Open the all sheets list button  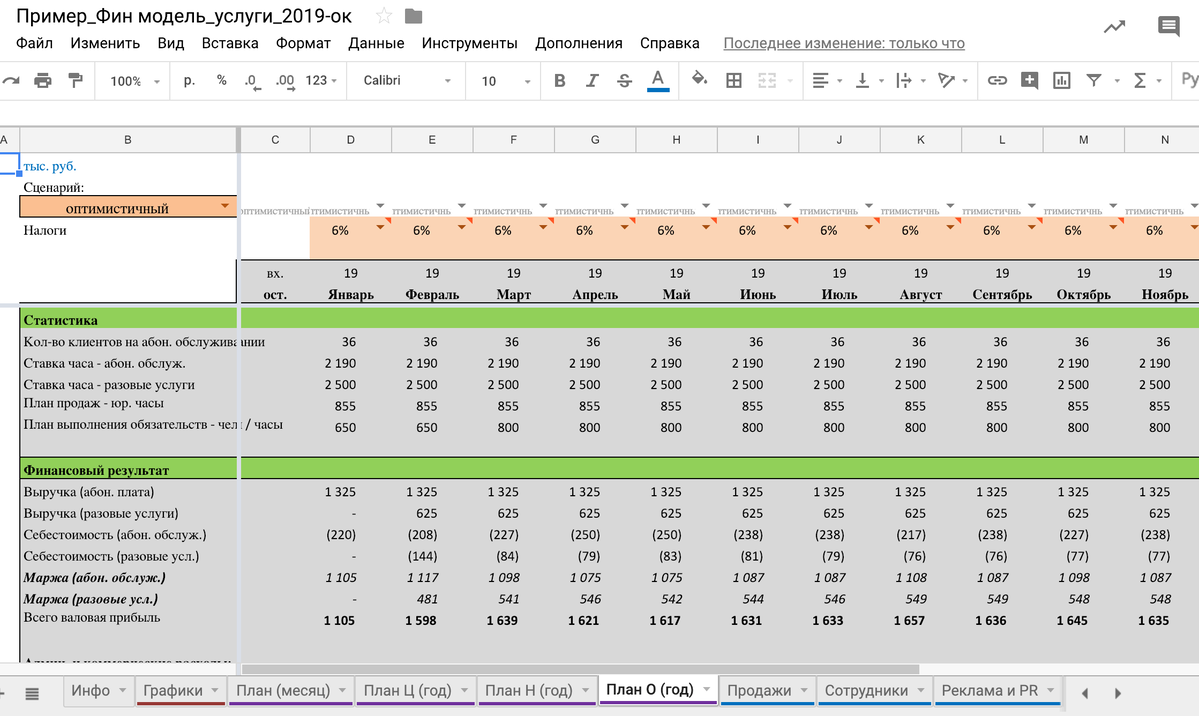(32, 692)
